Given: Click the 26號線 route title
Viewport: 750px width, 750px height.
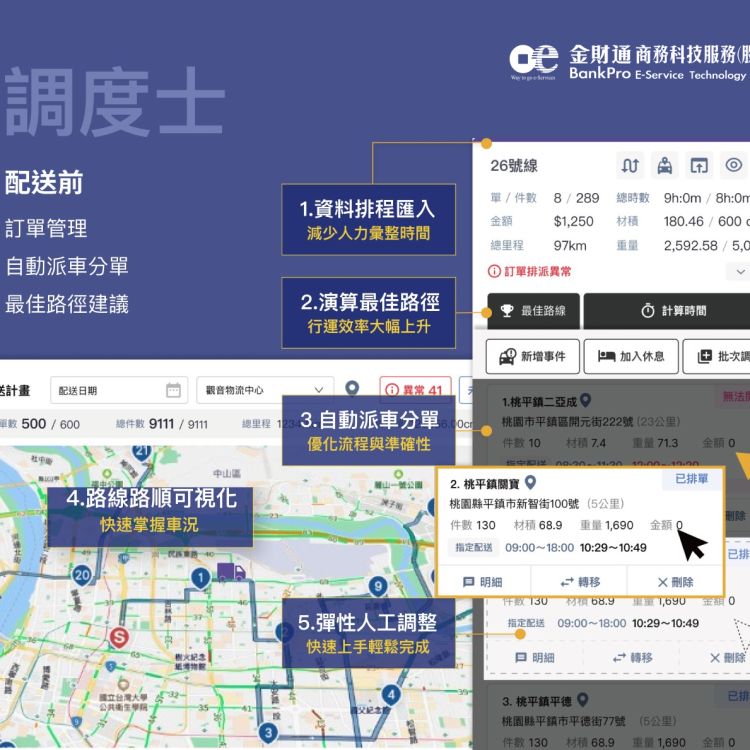Looking at the screenshot, I should (514, 166).
